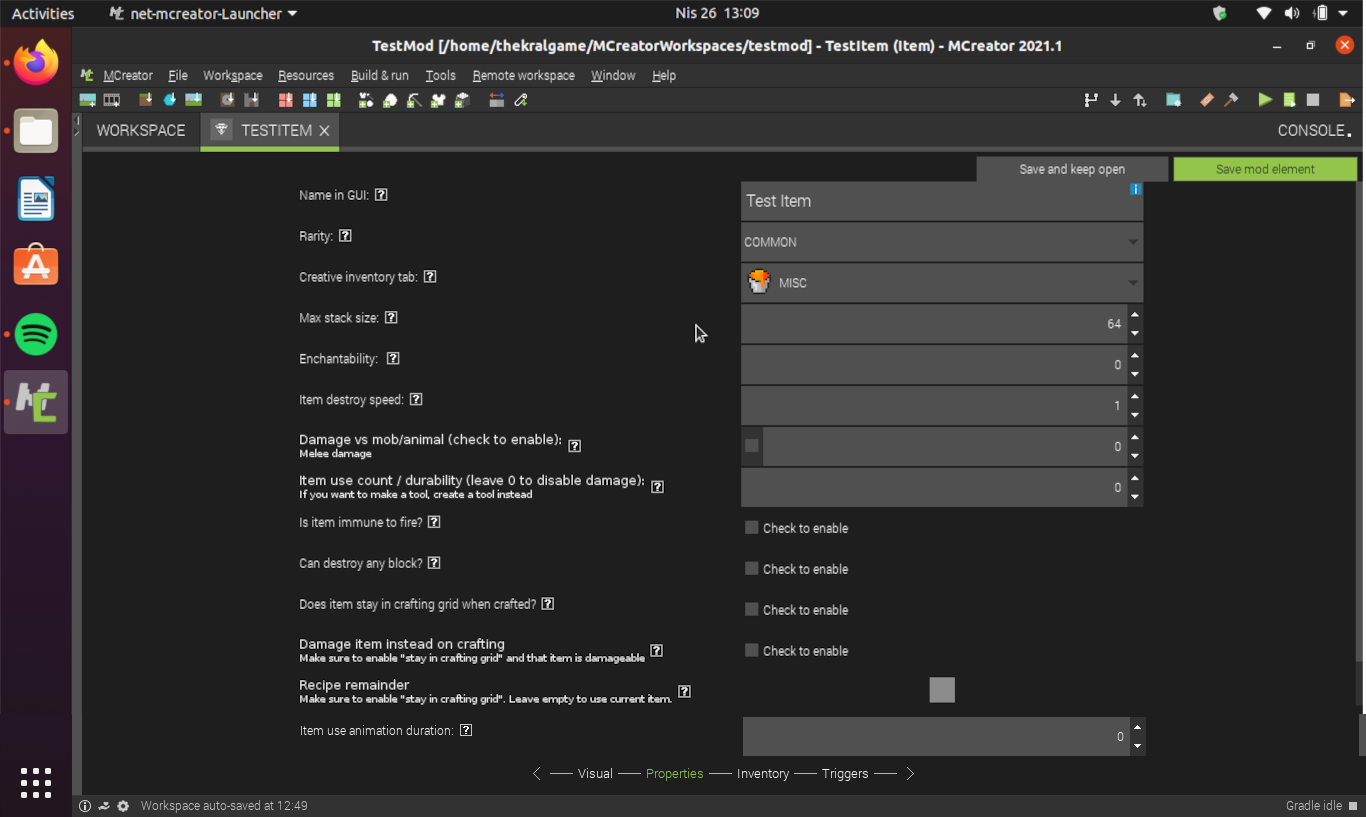Enable damage vs mob/animal checkbox
The image size is (1366, 817).
coord(752,446)
